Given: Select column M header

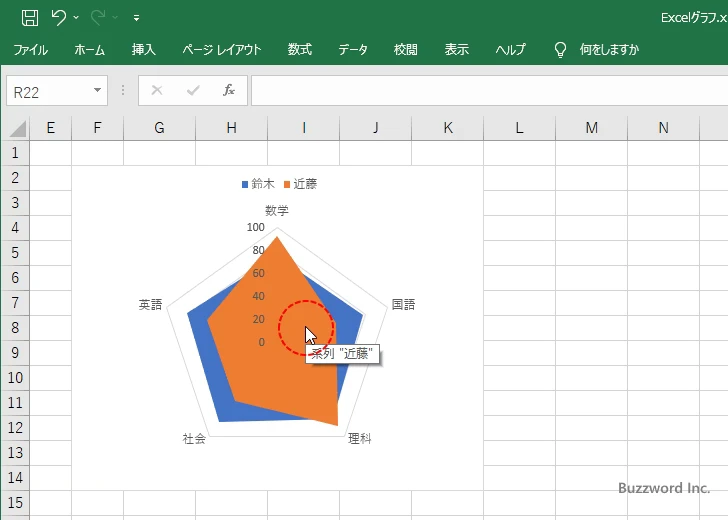Looking at the screenshot, I should click(592, 128).
